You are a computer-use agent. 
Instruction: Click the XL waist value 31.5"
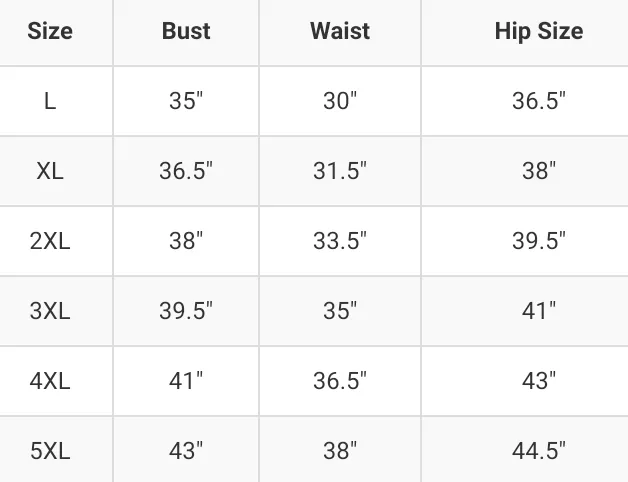tap(340, 171)
